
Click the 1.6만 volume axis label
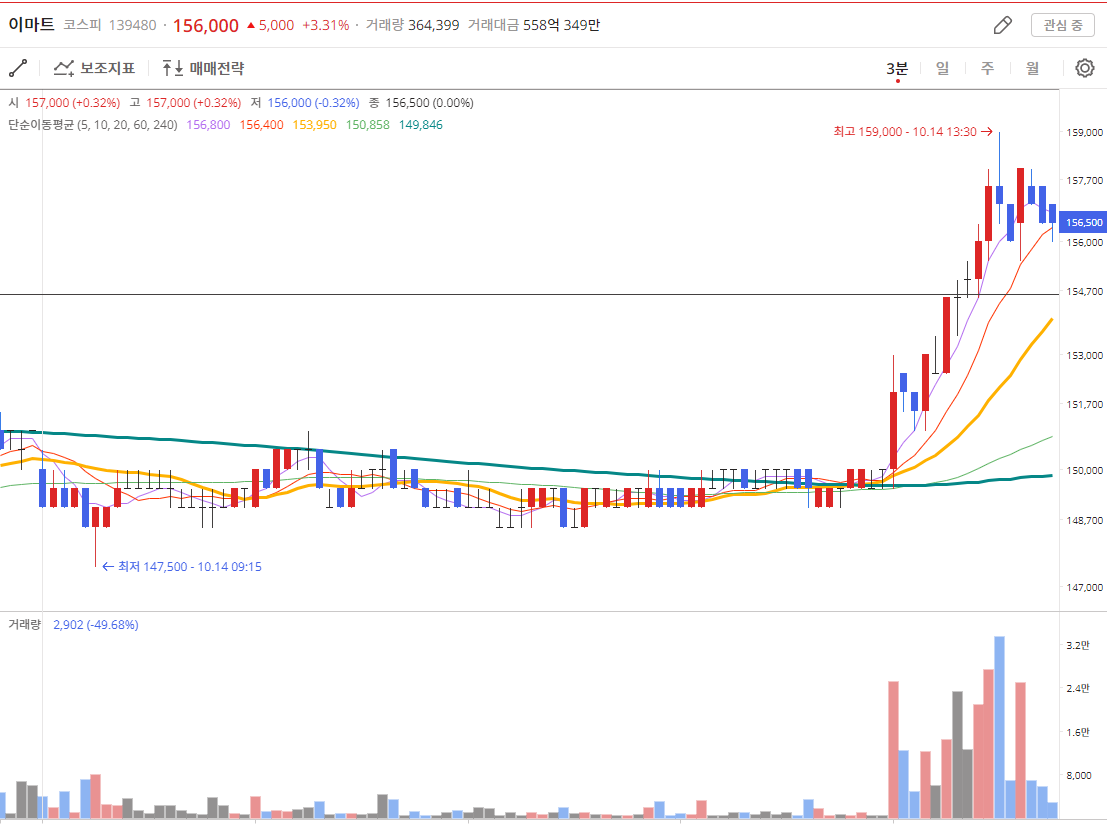1078,732
